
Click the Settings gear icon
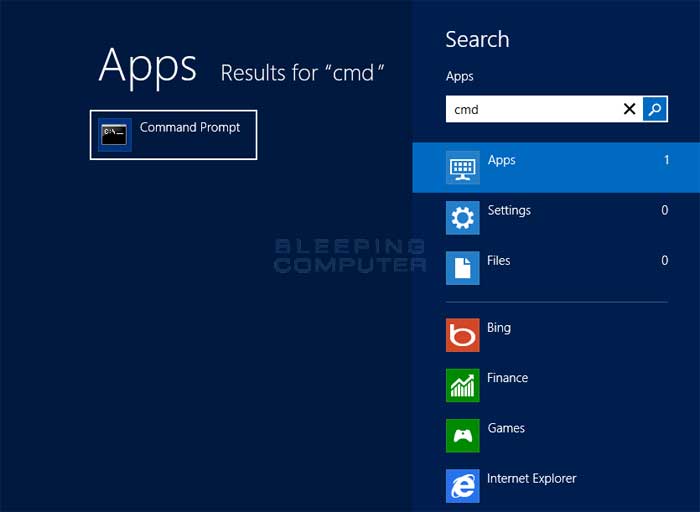click(462, 218)
